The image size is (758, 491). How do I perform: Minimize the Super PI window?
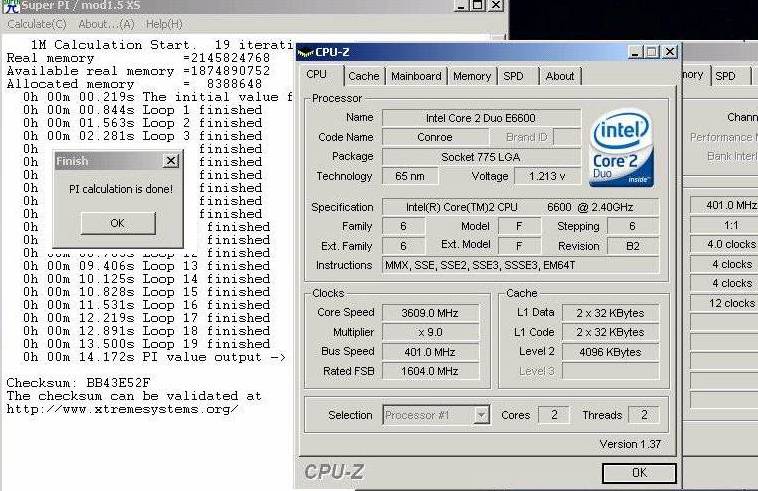coord(461,5)
